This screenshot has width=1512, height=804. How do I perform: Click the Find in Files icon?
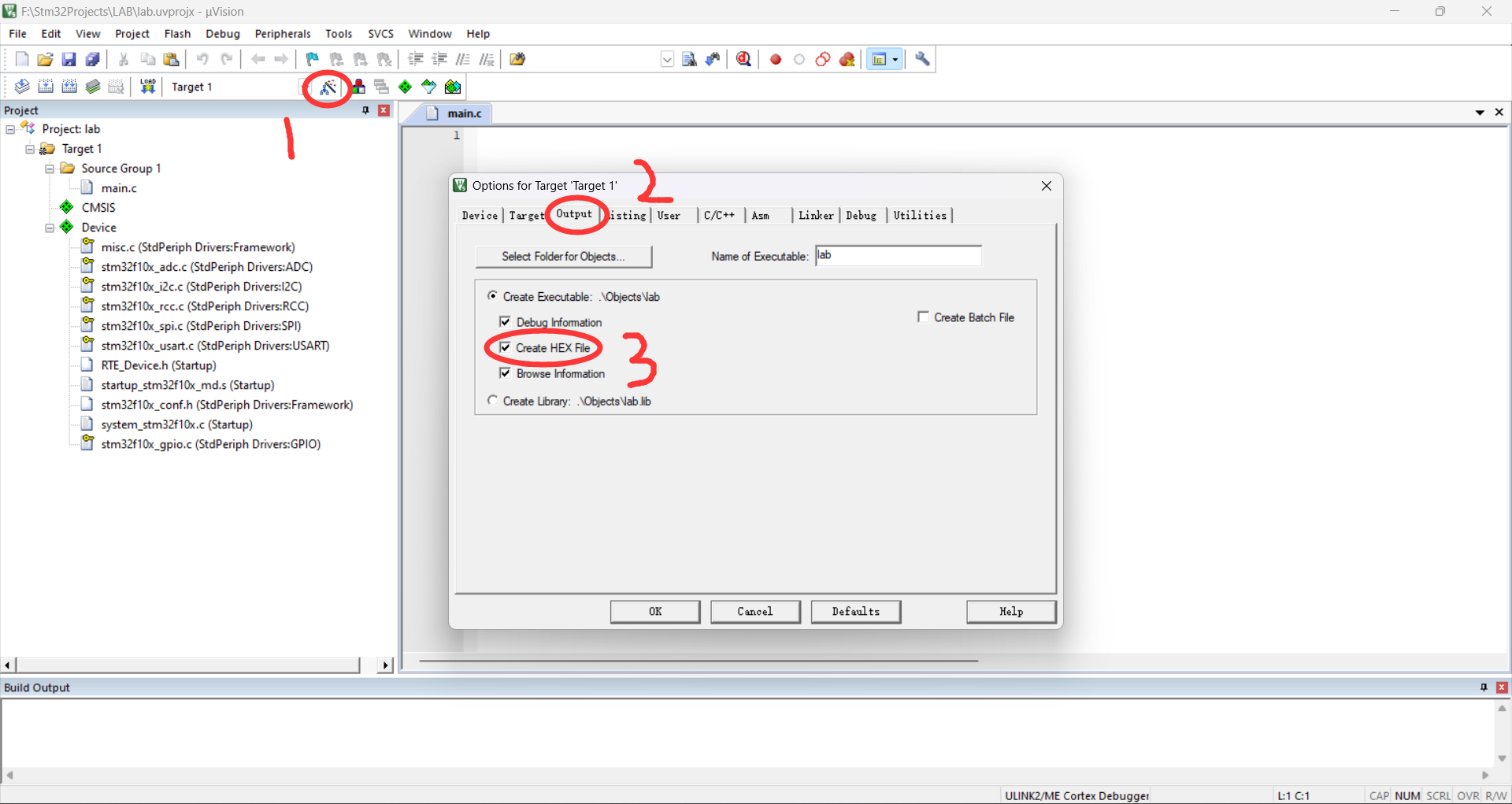(x=517, y=59)
